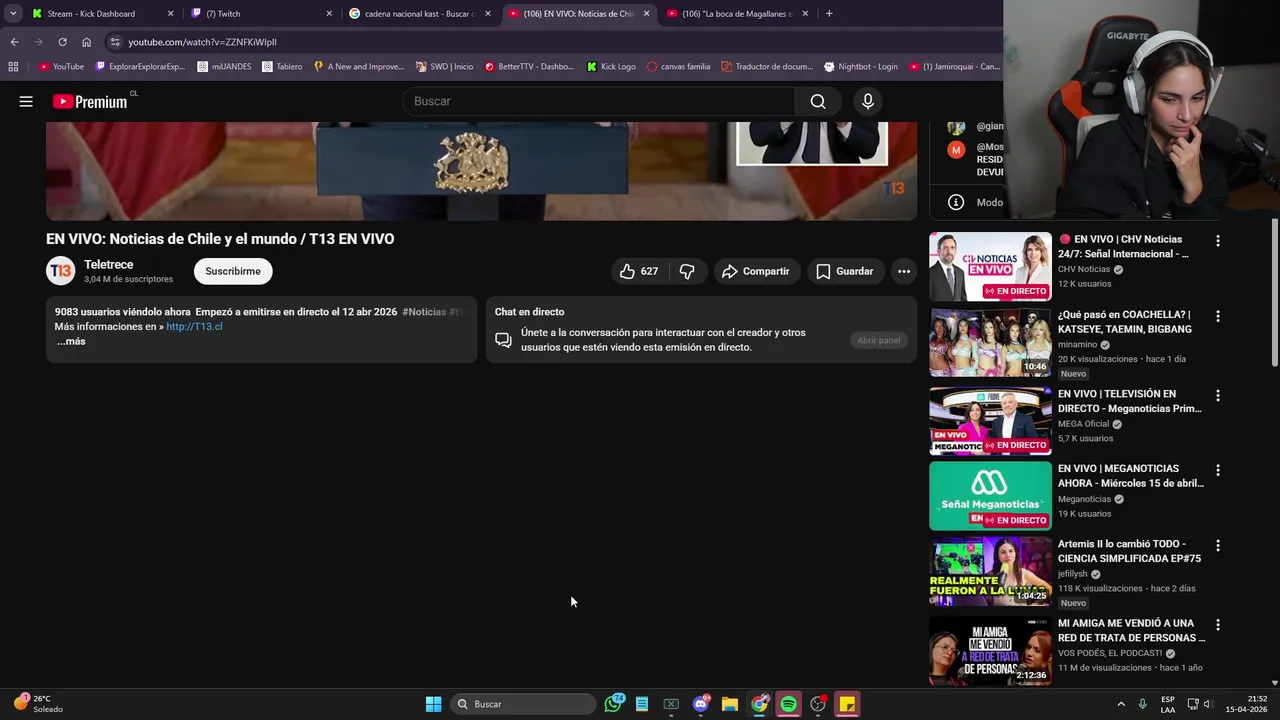Open the tab search dropdown arrow
Image resolution: width=1280 pixels, height=720 pixels.
13,14
